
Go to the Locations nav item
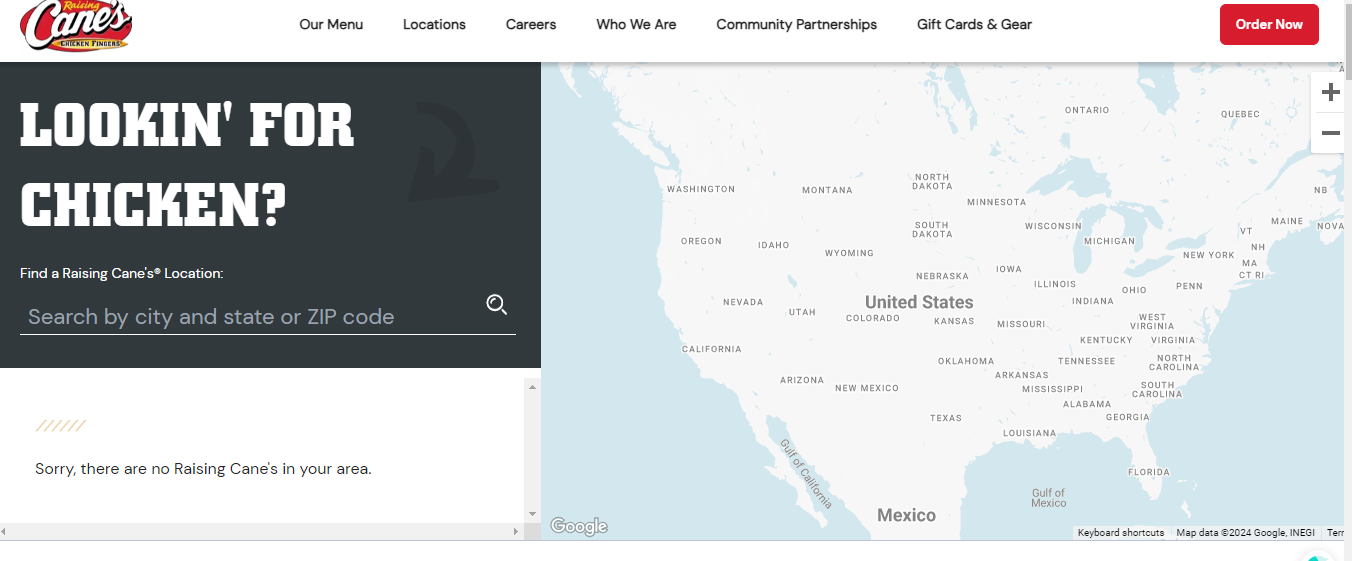pos(434,24)
